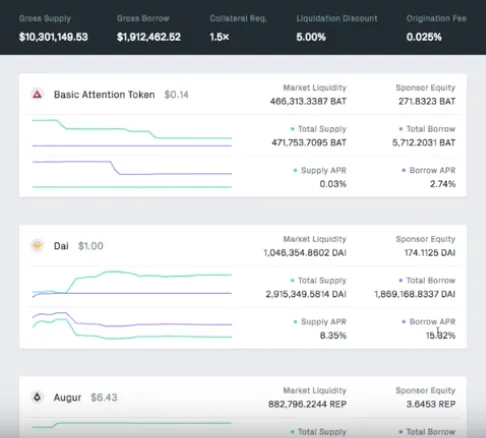Click the BAT price $0.14
The height and width of the screenshot is (438, 486).
pyautogui.click(x=176, y=95)
